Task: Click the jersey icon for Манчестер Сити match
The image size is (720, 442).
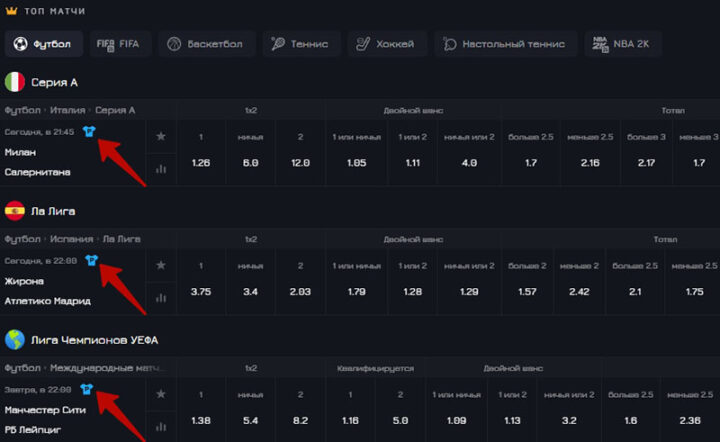Action: coord(85,389)
